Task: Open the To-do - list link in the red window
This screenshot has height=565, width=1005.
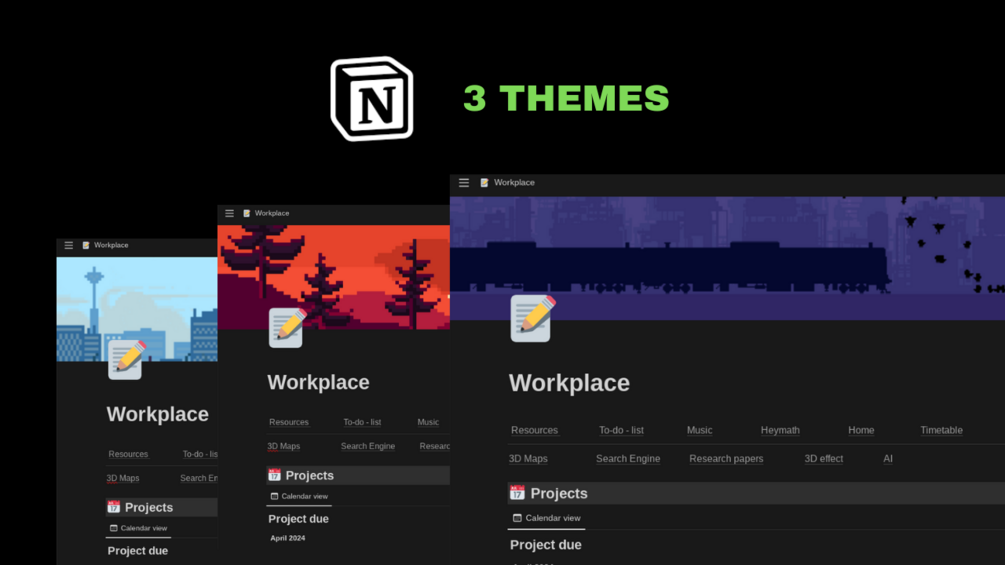Action: [x=362, y=422]
